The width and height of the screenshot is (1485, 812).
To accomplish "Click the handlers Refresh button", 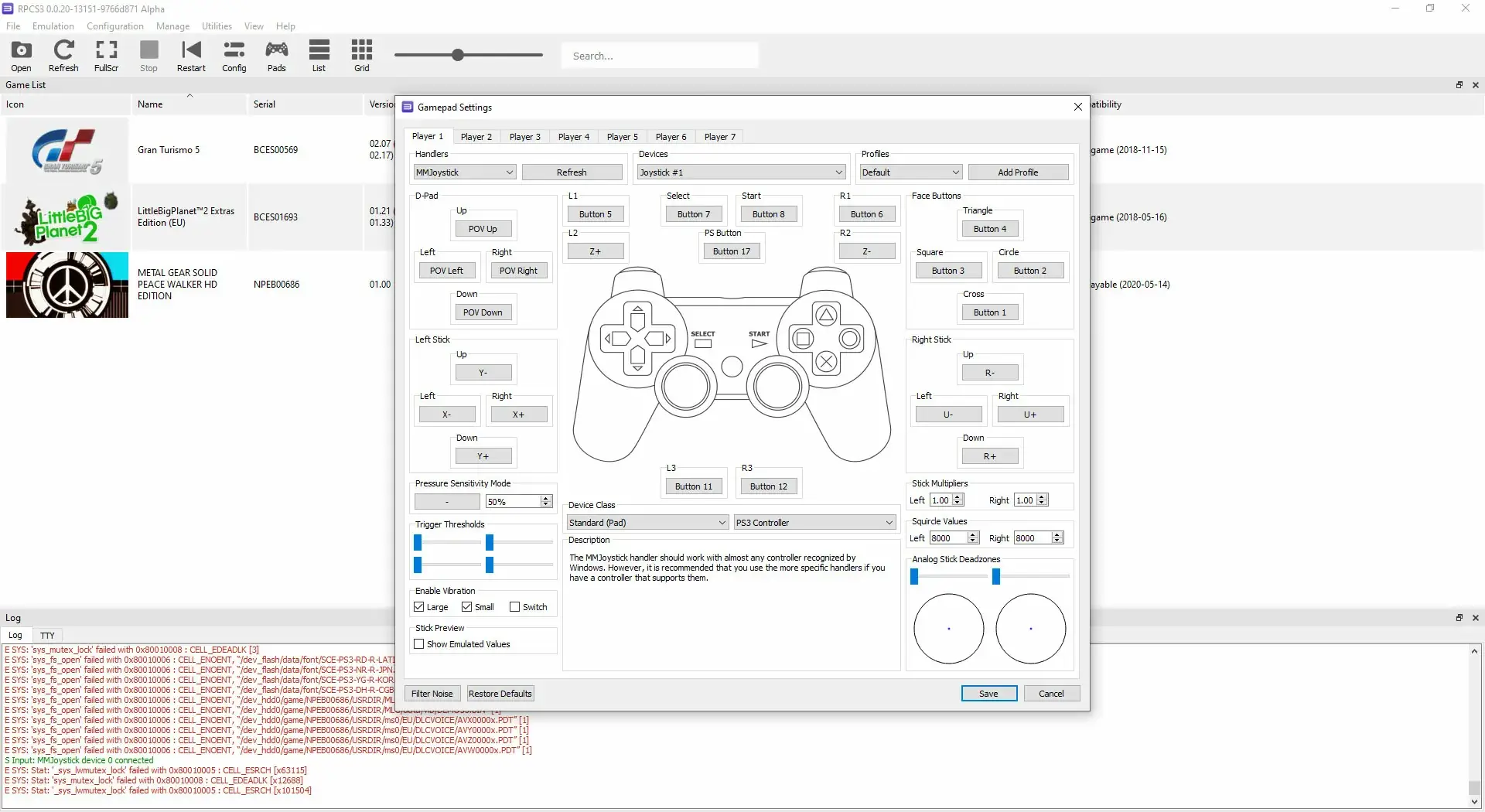I will (572, 172).
